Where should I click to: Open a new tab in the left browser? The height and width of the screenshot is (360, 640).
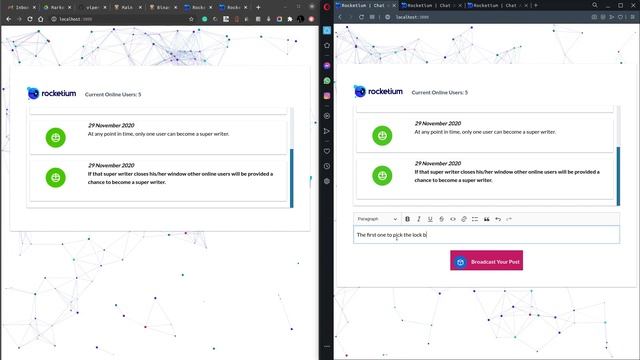click(258, 7)
